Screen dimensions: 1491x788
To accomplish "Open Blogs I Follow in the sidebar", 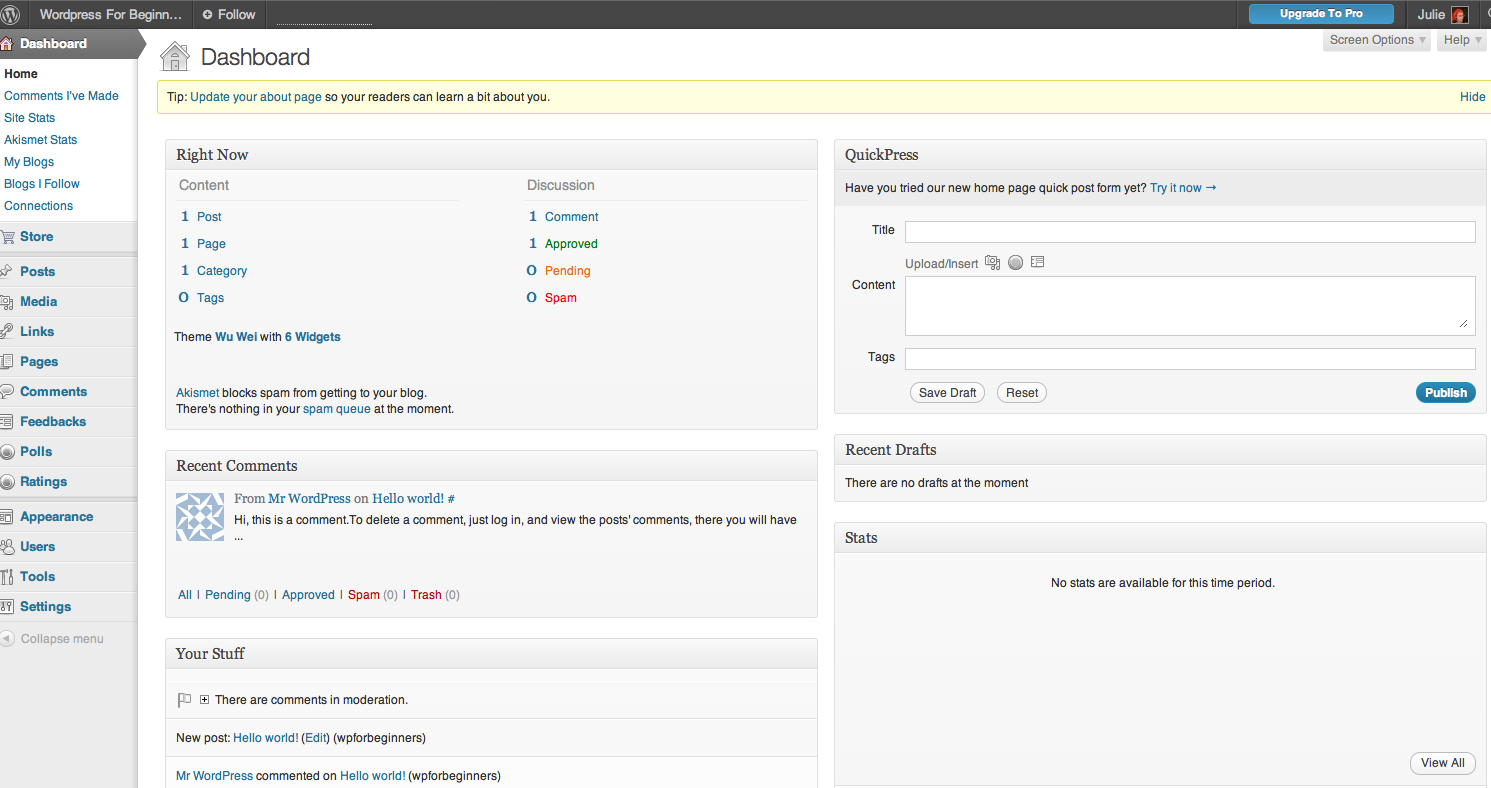I will tap(42, 184).
